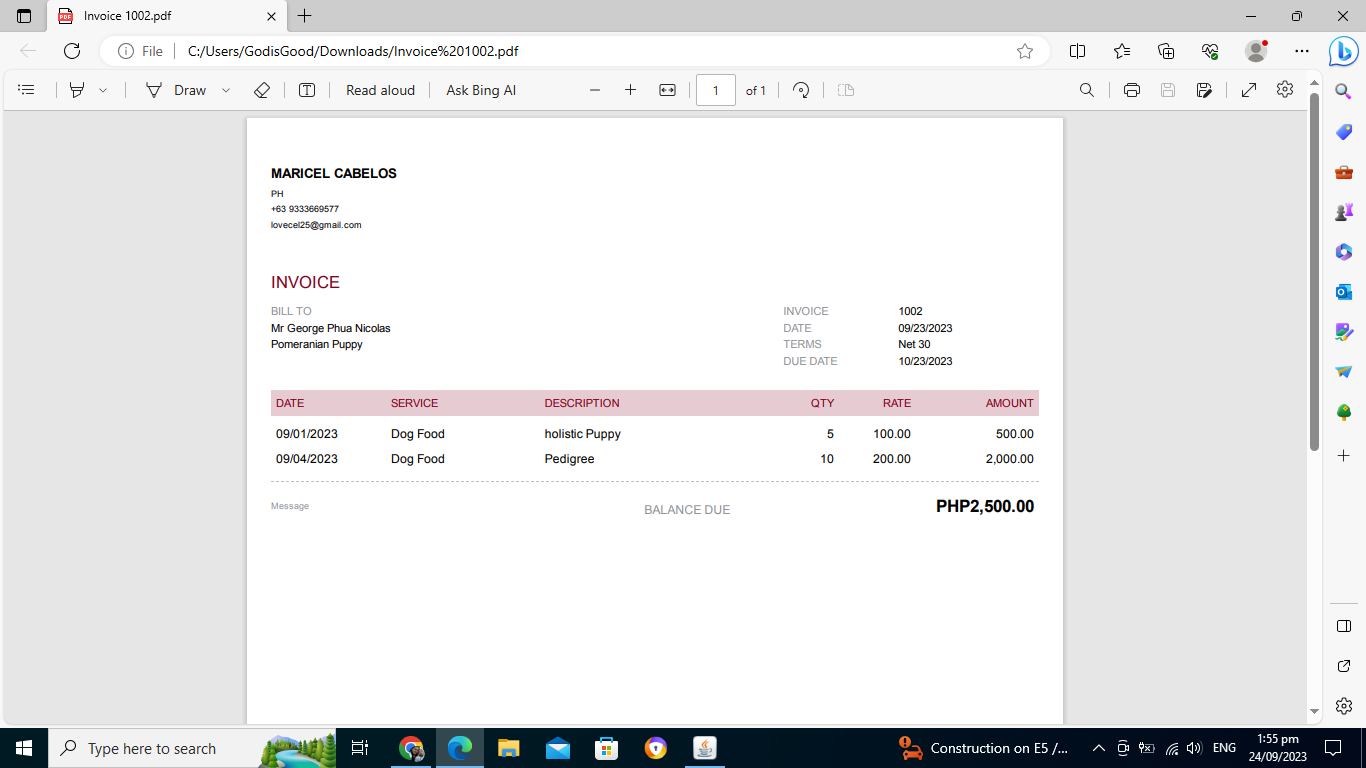Select the balance PHP2,500.00
Viewport: 1366px width, 768px height.
click(x=985, y=506)
